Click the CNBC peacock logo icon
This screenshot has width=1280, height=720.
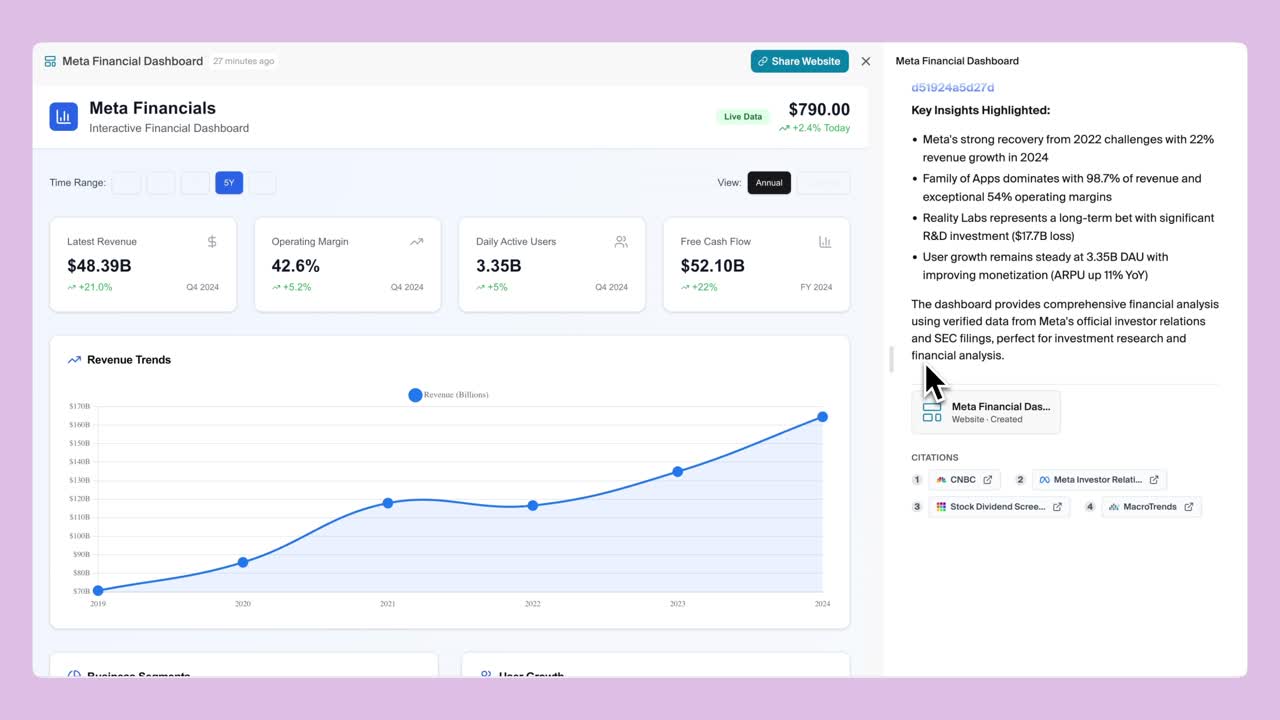pos(941,480)
